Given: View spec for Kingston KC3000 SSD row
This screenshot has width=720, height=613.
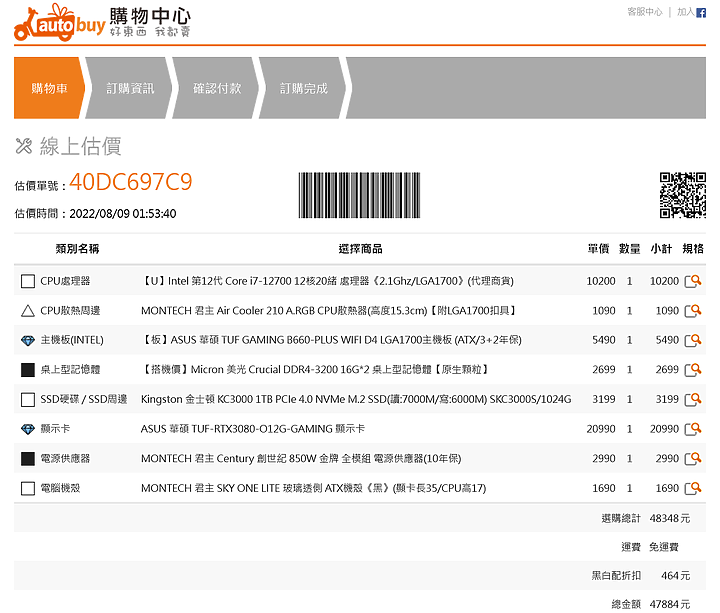Looking at the screenshot, I should (x=692, y=399).
